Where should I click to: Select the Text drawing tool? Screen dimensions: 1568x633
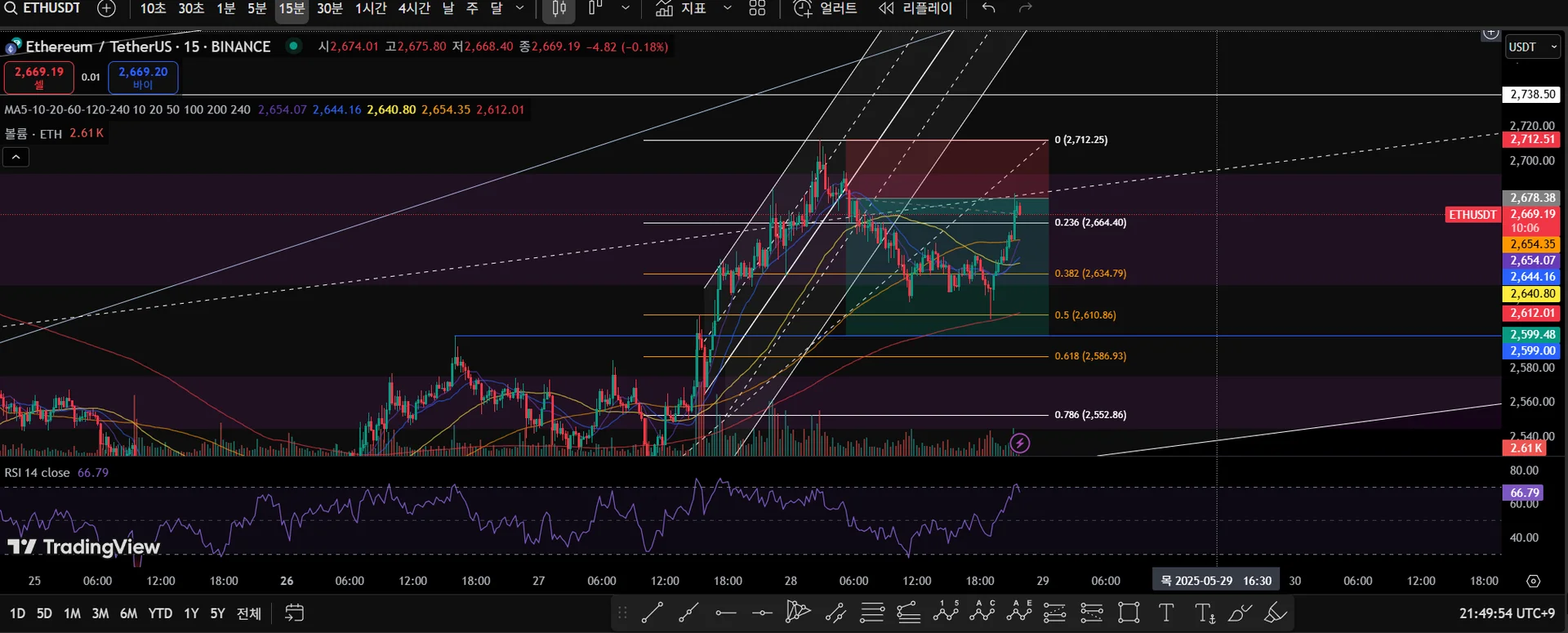1166,613
